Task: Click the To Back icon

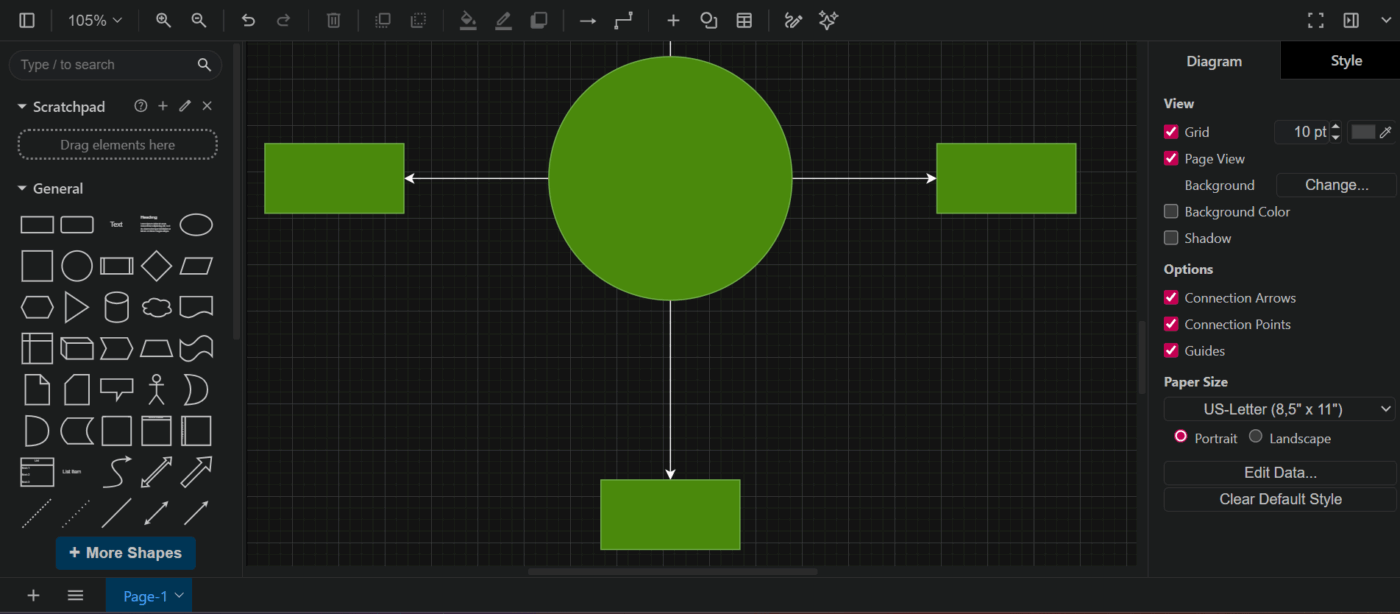Action: click(x=419, y=20)
